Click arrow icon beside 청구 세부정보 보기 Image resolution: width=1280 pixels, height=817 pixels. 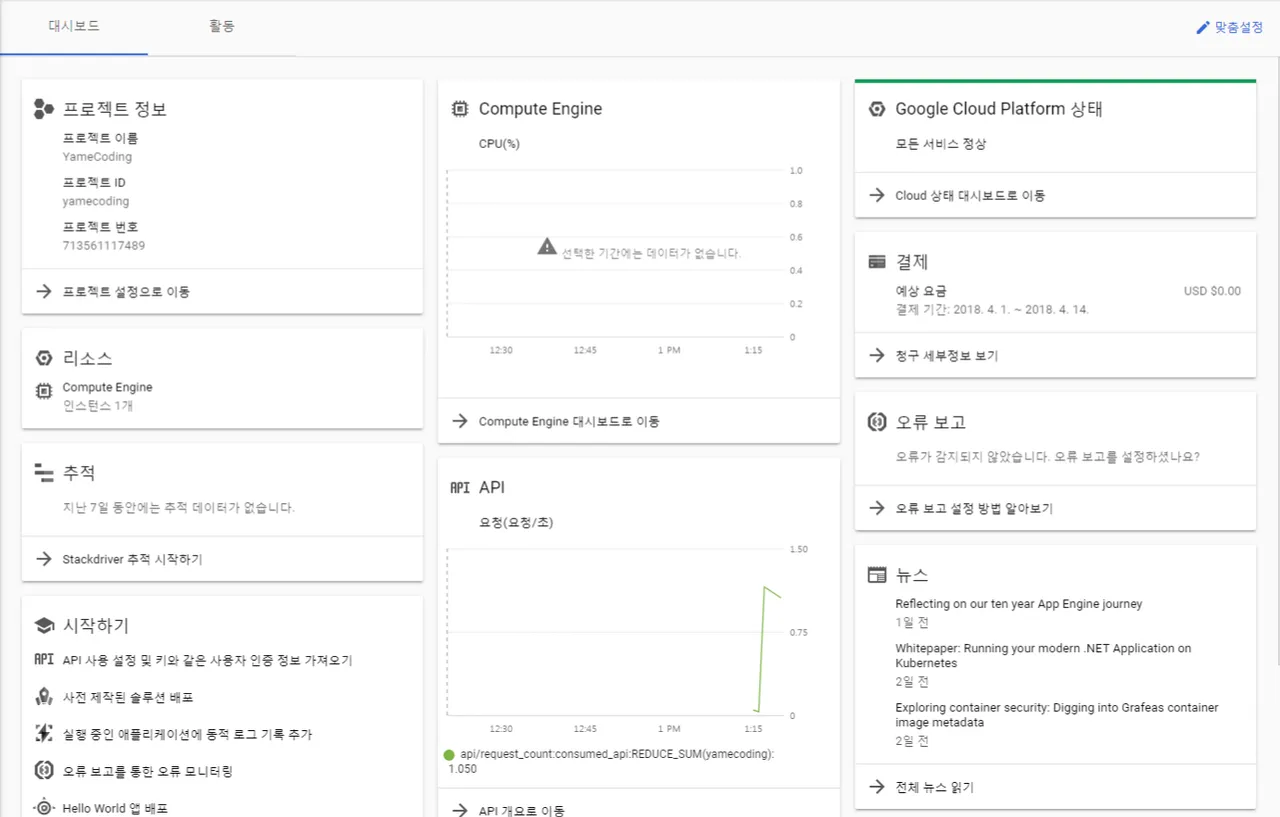click(877, 355)
